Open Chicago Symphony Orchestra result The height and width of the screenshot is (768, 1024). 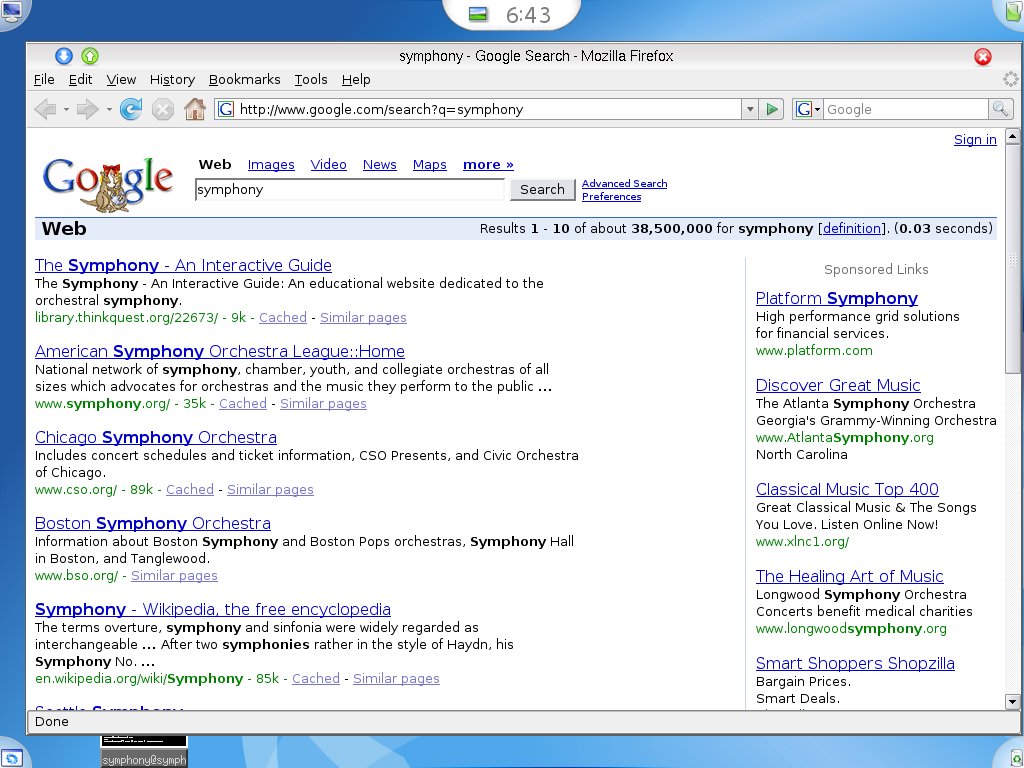coord(155,438)
